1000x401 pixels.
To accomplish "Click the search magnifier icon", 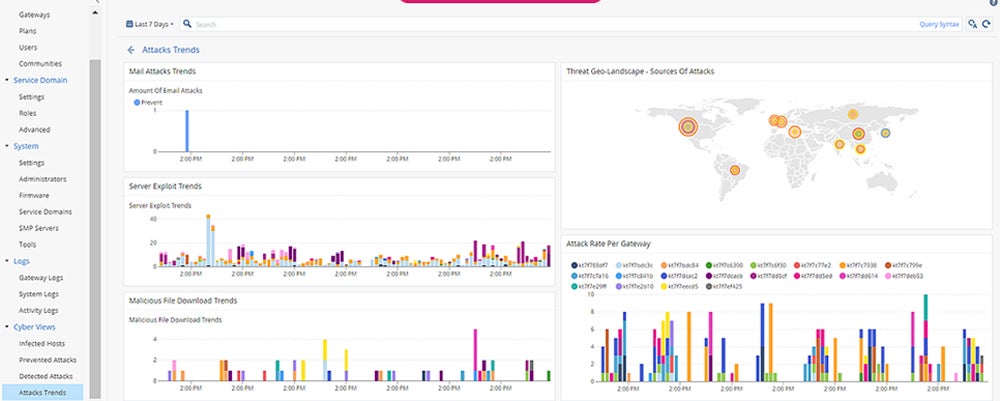I will pyautogui.click(x=187, y=23).
